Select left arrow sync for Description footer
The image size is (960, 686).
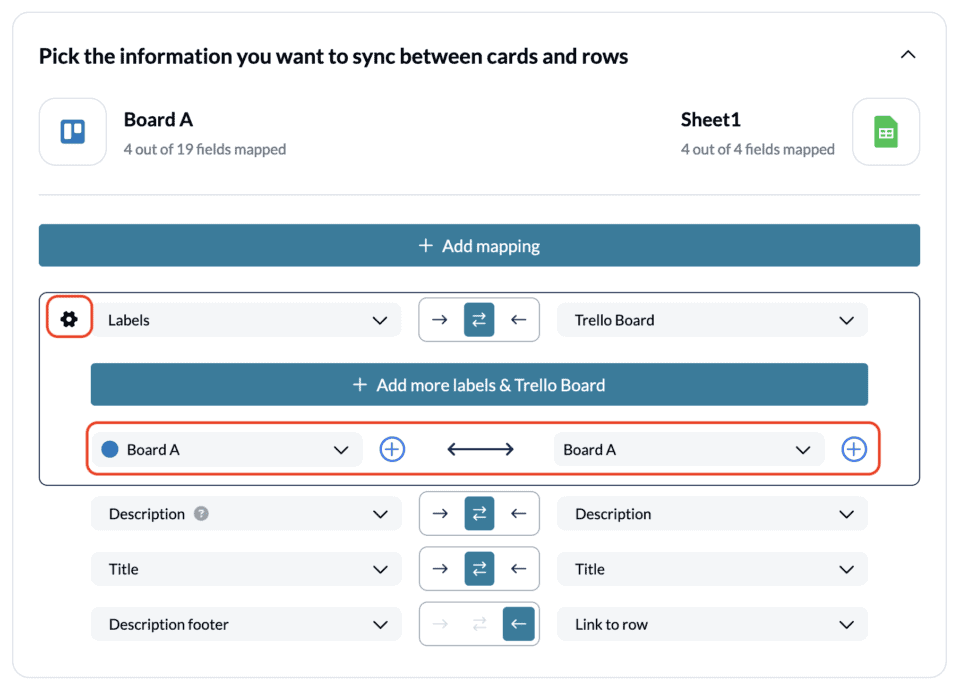click(x=519, y=624)
